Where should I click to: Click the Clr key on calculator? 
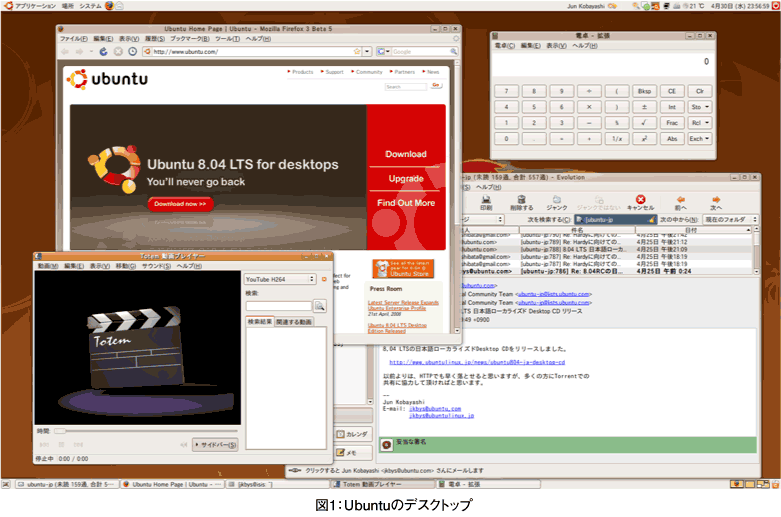(x=699, y=91)
